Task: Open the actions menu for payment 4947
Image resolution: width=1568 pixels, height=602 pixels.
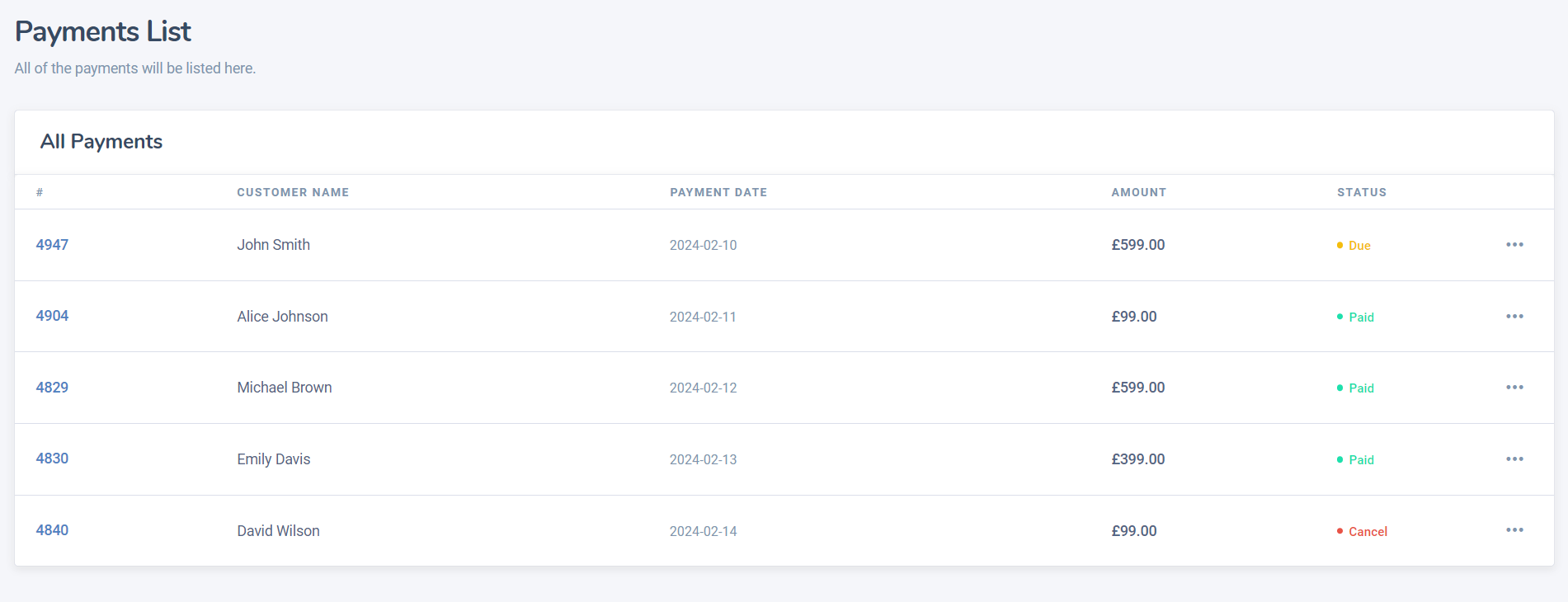Action: tap(1514, 245)
